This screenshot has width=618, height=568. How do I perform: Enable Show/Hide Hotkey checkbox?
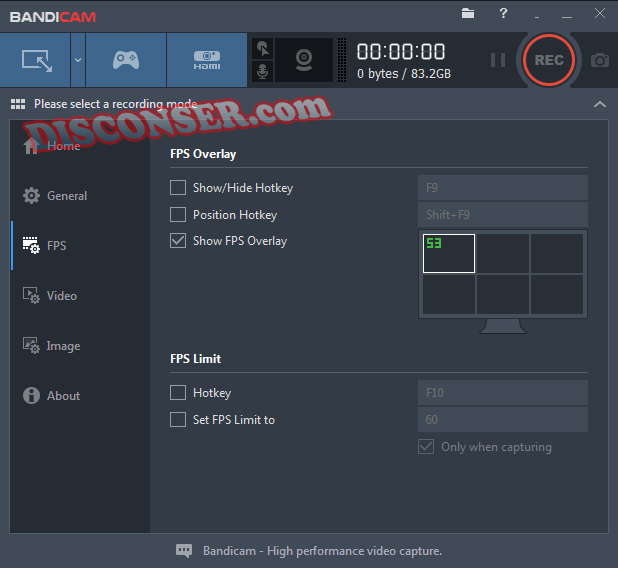click(178, 188)
